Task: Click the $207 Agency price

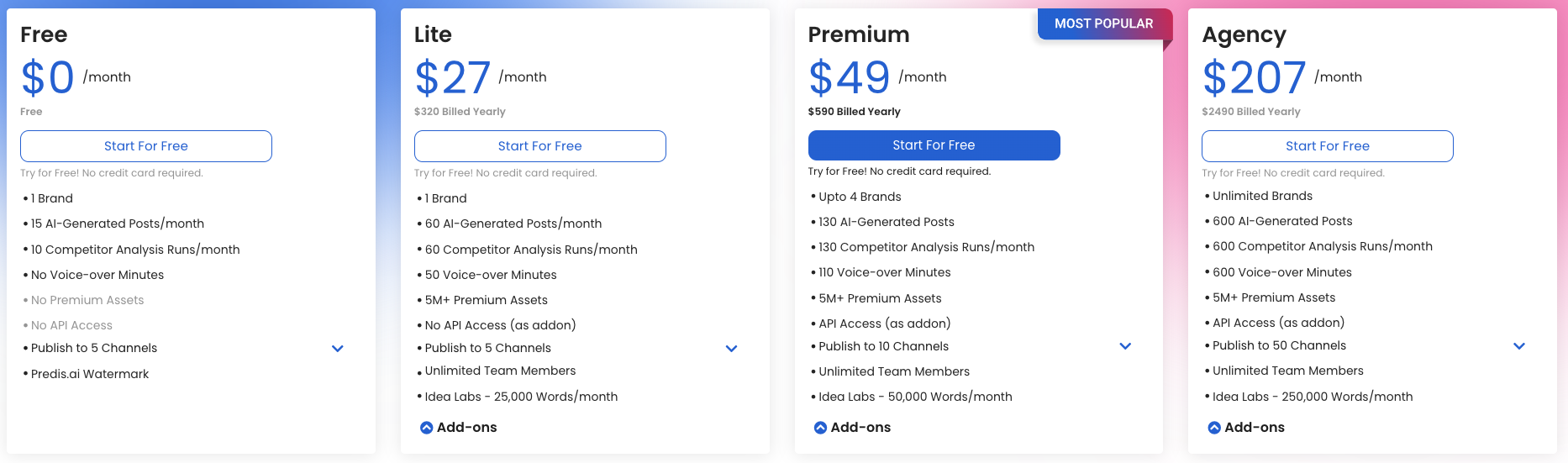Action: [1254, 77]
